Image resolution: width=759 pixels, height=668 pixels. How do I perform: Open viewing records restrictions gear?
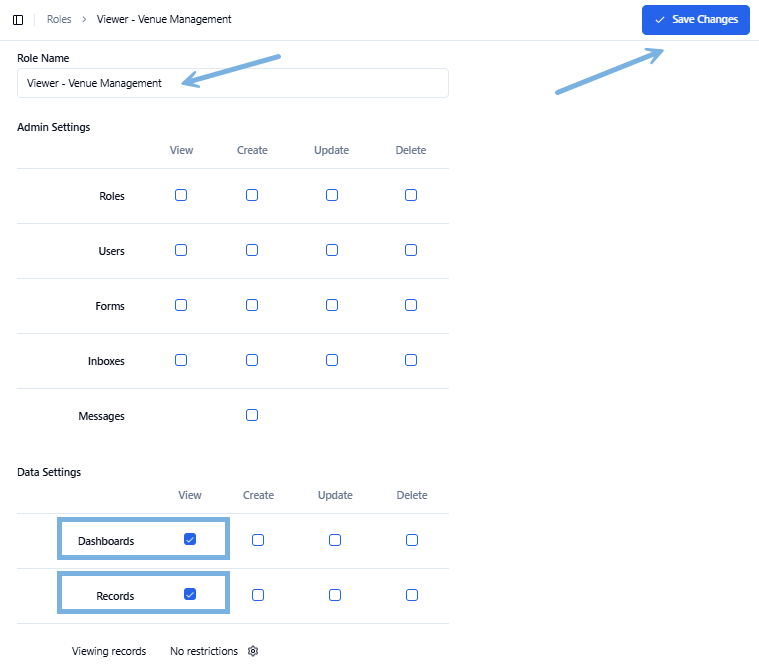point(253,651)
